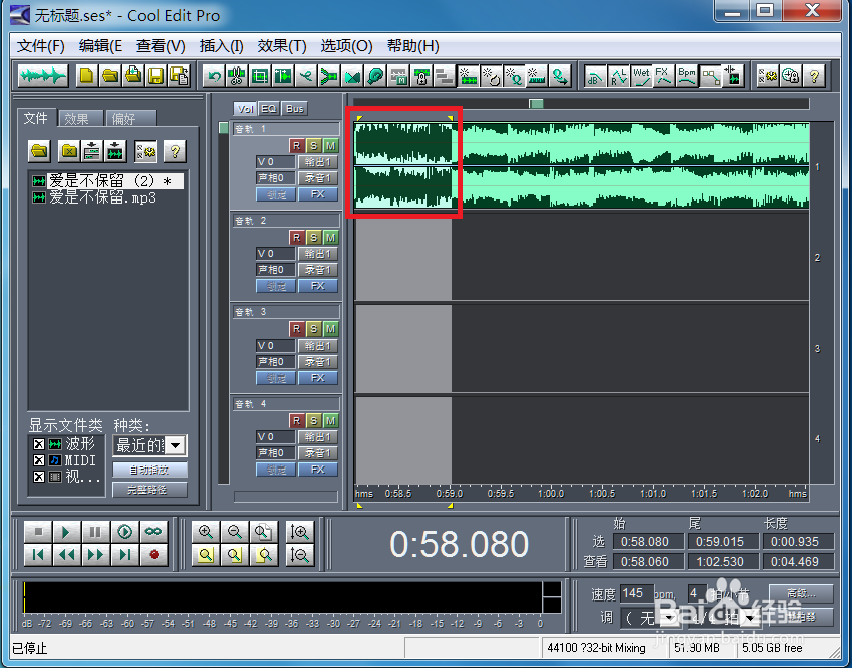Screen dimensions: 852x668
Task: Click the Open session folder toolbar icon
Action: pyautogui.click(x=110, y=76)
